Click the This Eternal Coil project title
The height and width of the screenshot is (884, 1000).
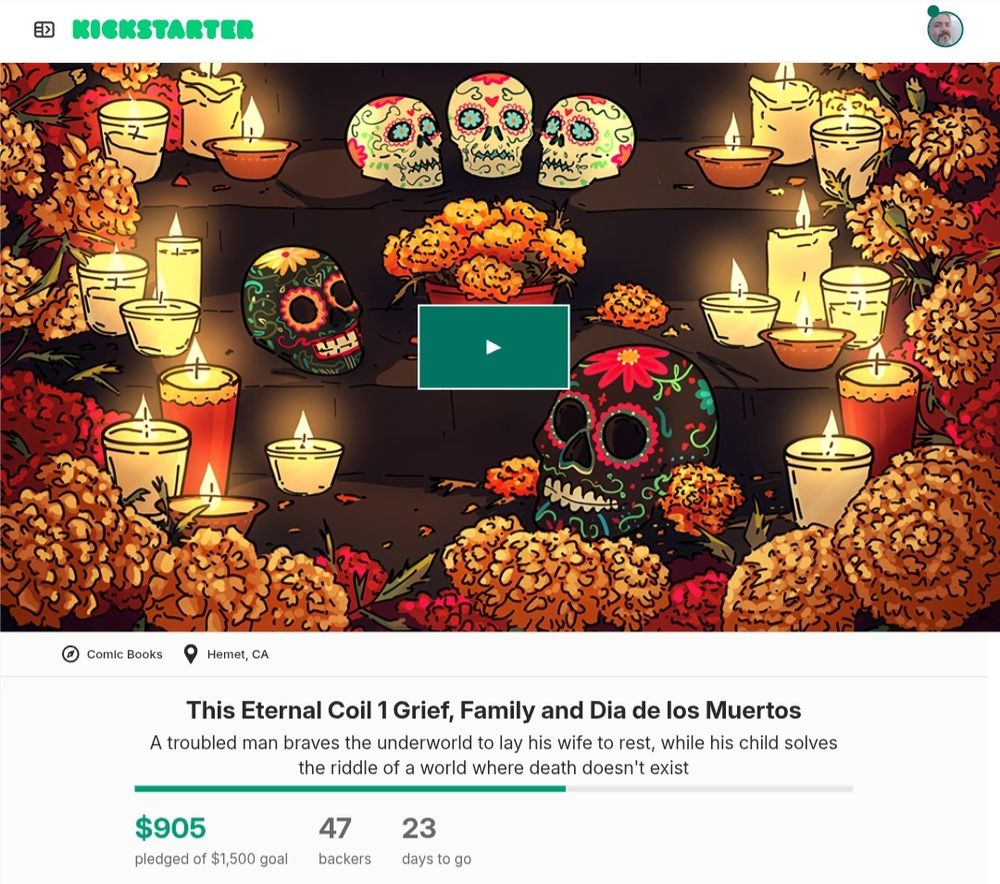[494, 710]
